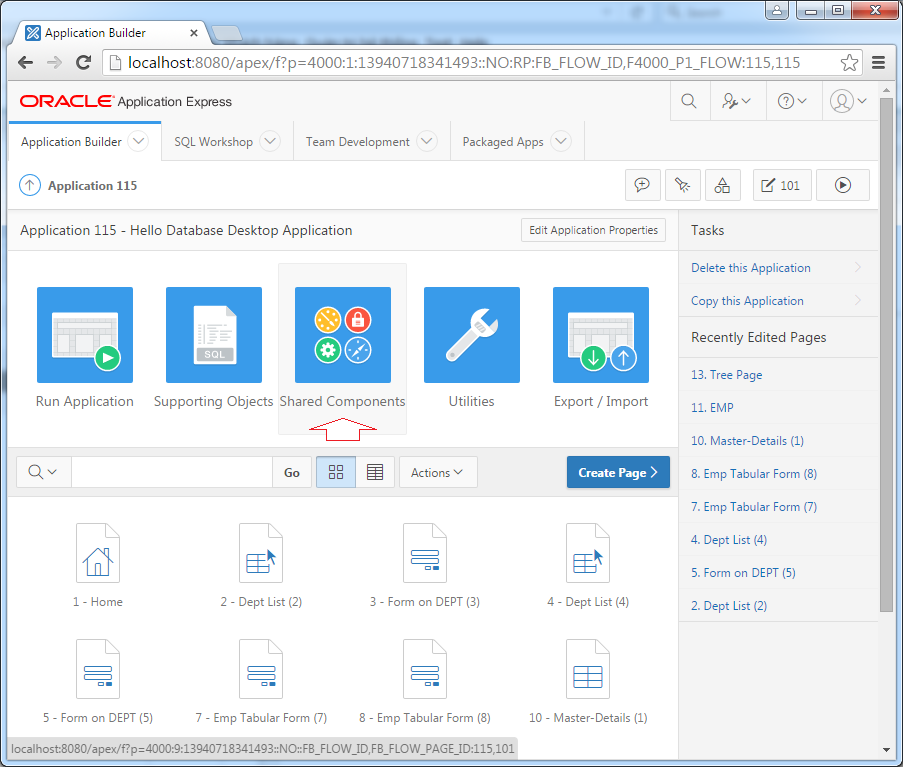Select the SQL Workshop tab
The image size is (903, 767).
(x=214, y=142)
